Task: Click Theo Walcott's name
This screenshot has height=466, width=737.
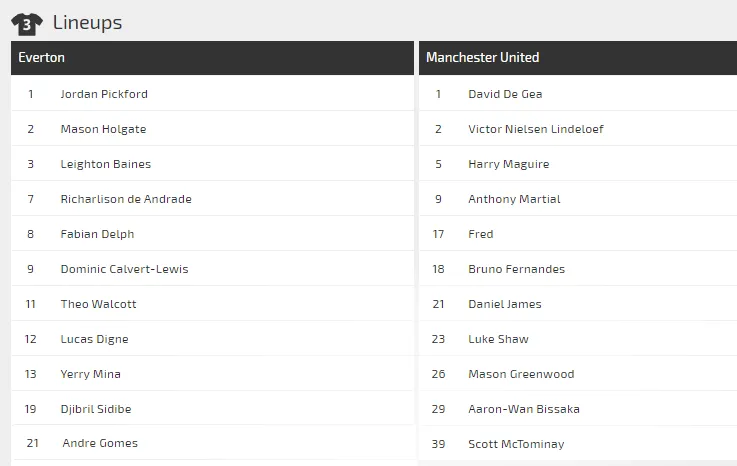Action: click(98, 304)
